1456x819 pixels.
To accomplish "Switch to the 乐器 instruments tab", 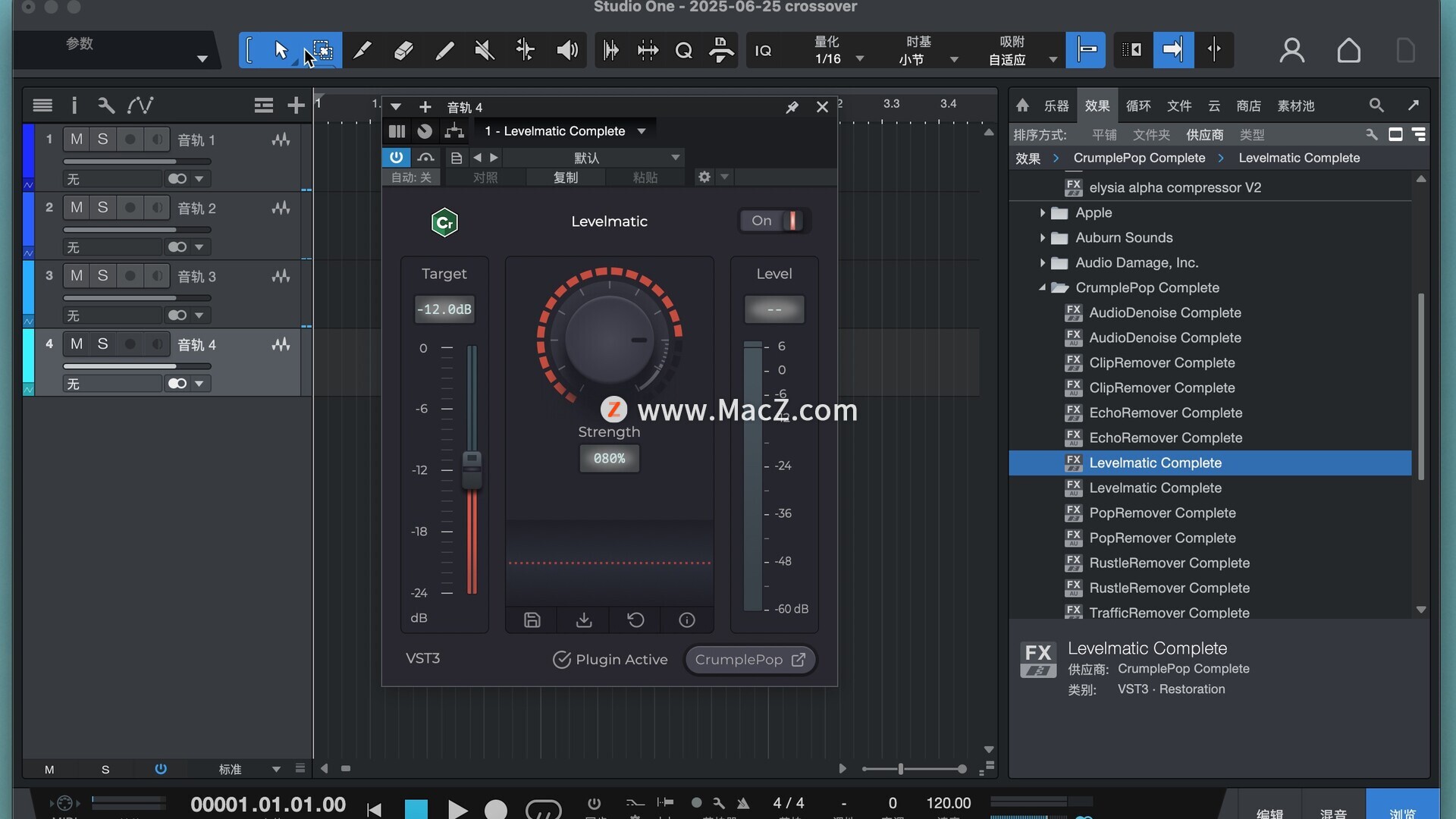I will [x=1056, y=105].
